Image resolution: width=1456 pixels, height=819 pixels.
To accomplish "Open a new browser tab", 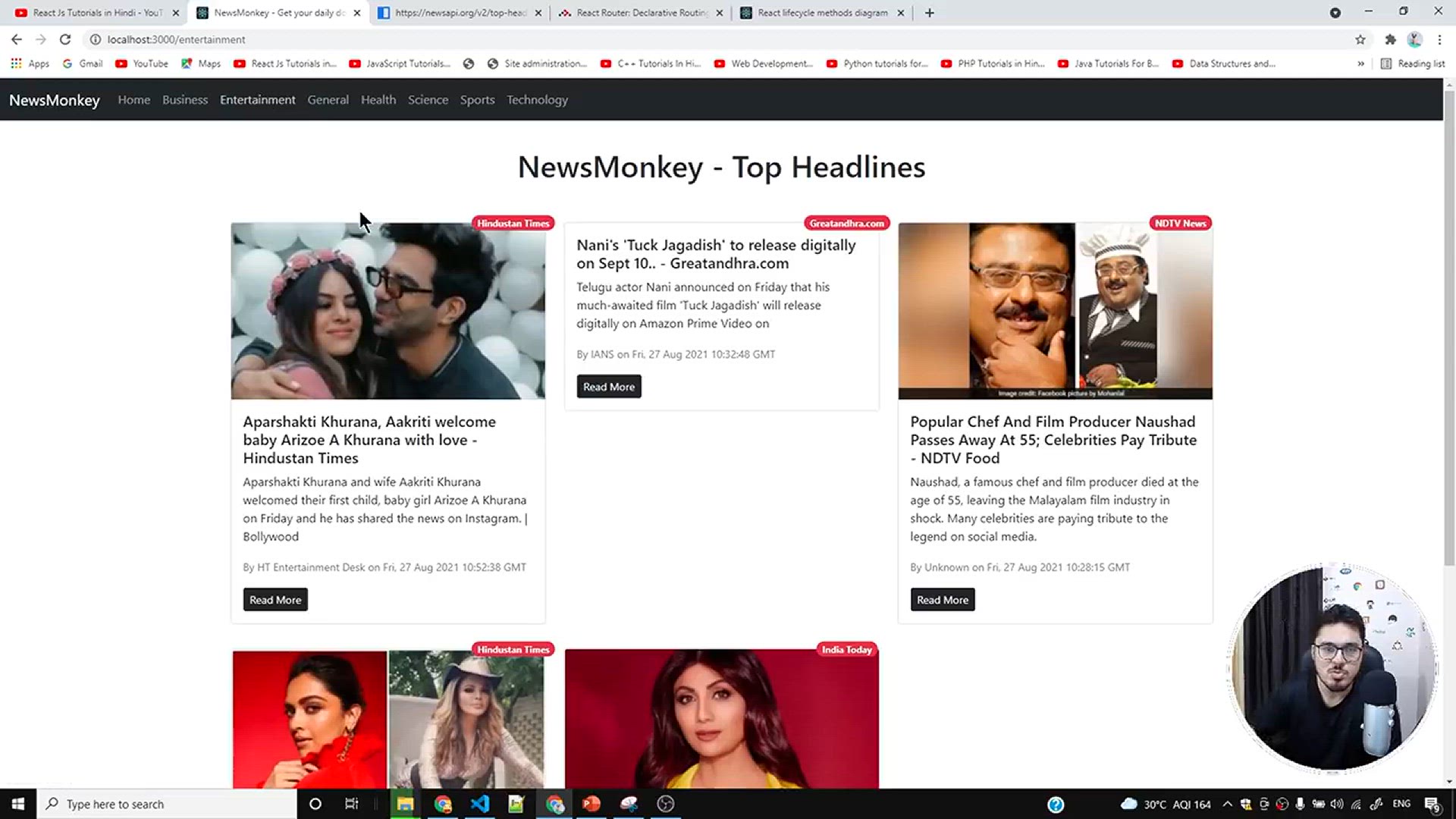I will coord(930,13).
